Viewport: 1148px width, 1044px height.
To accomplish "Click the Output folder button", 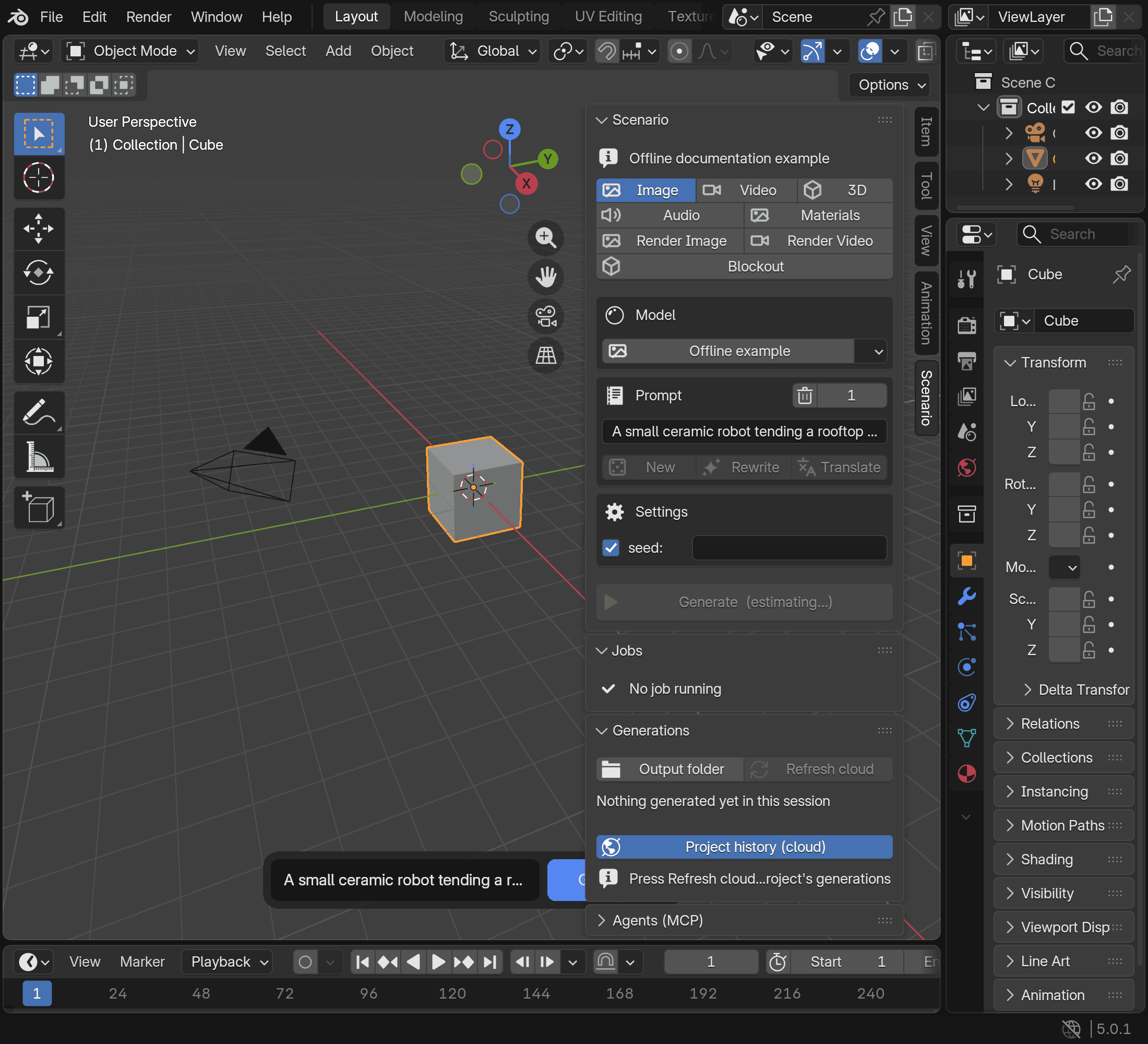I will click(x=669, y=769).
